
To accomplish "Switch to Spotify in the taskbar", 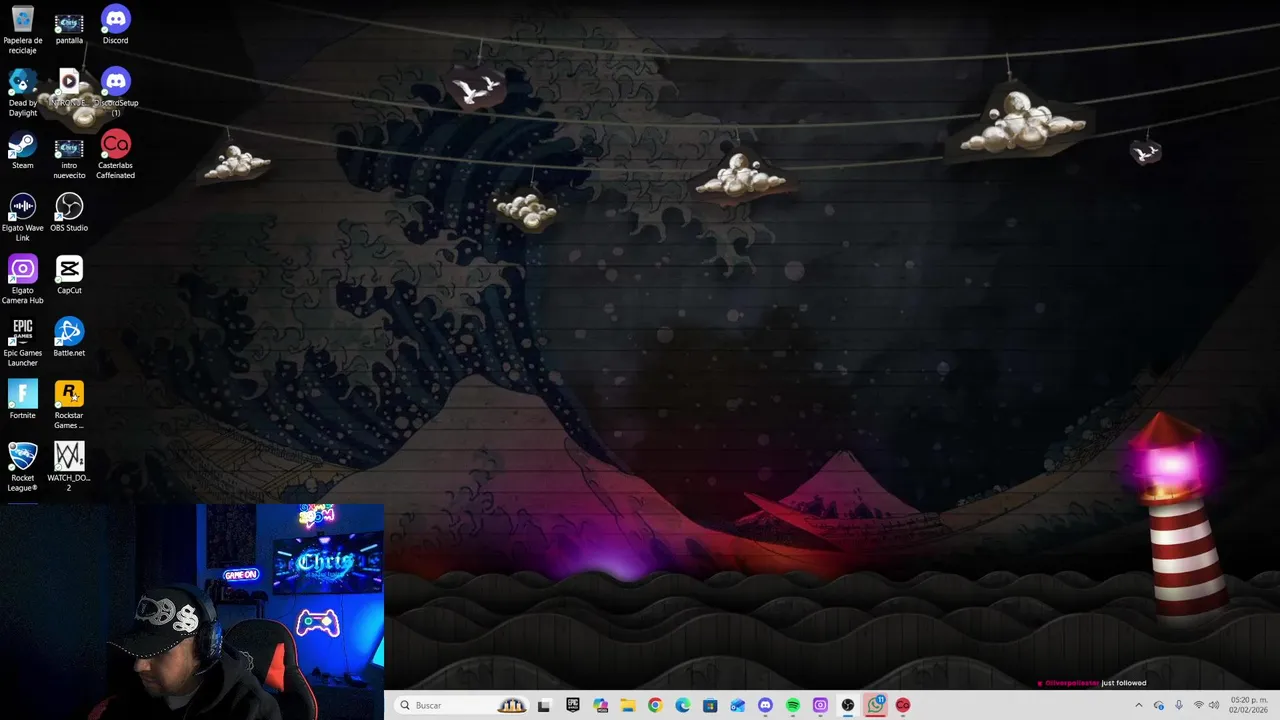I will [x=793, y=705].
